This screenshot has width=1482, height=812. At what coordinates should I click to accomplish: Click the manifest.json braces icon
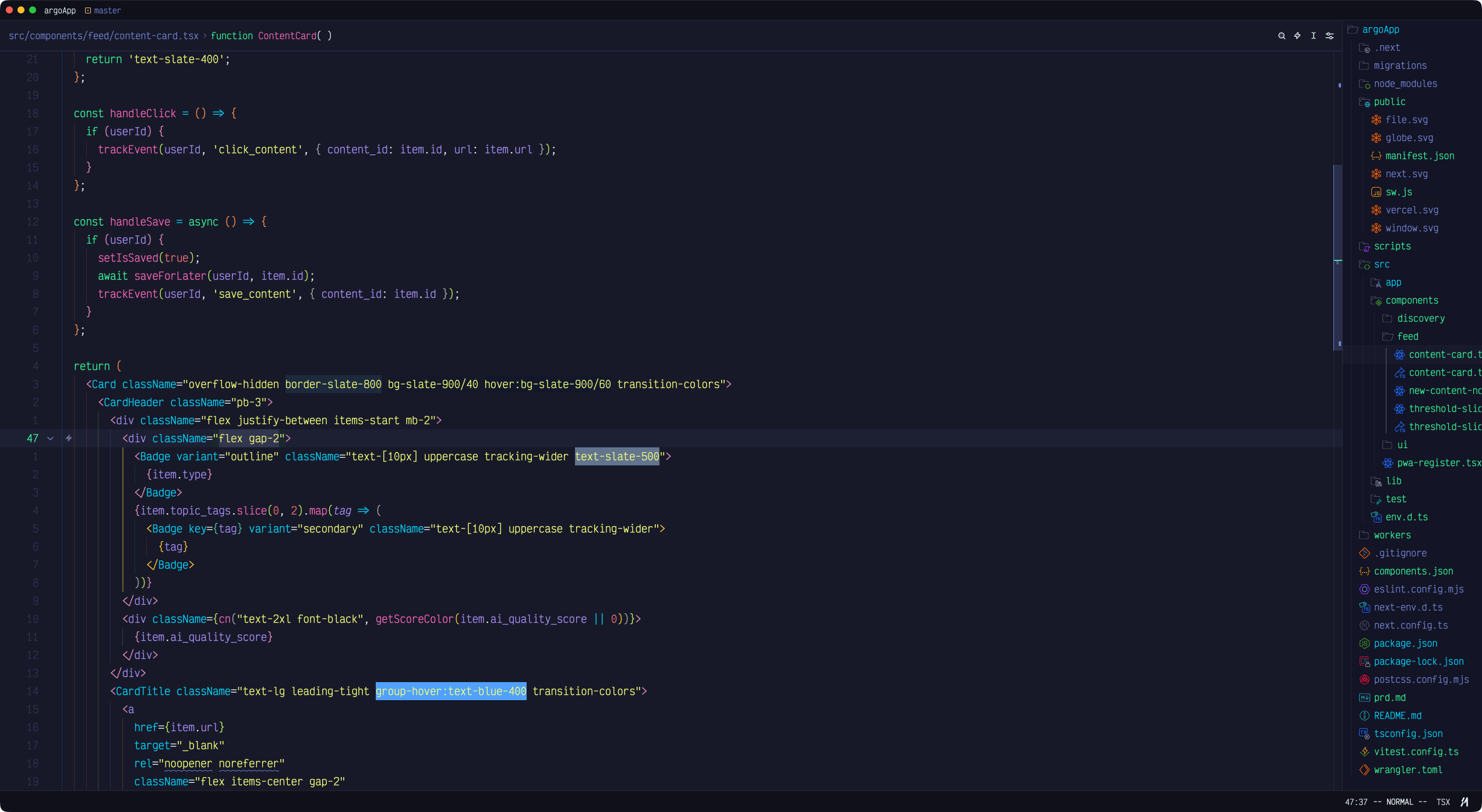[1376, 156]
